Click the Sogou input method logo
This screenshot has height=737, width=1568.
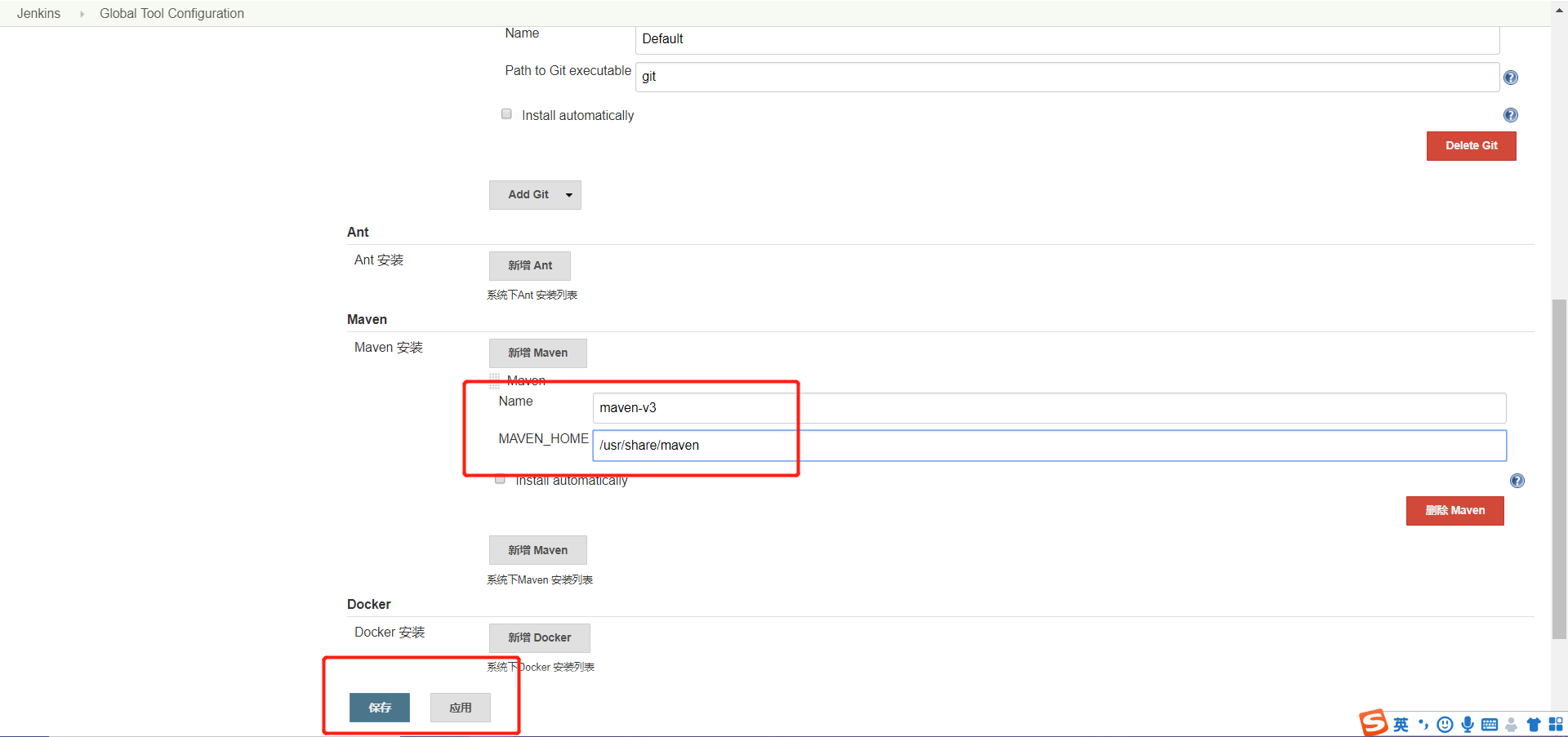point(1374,722)
